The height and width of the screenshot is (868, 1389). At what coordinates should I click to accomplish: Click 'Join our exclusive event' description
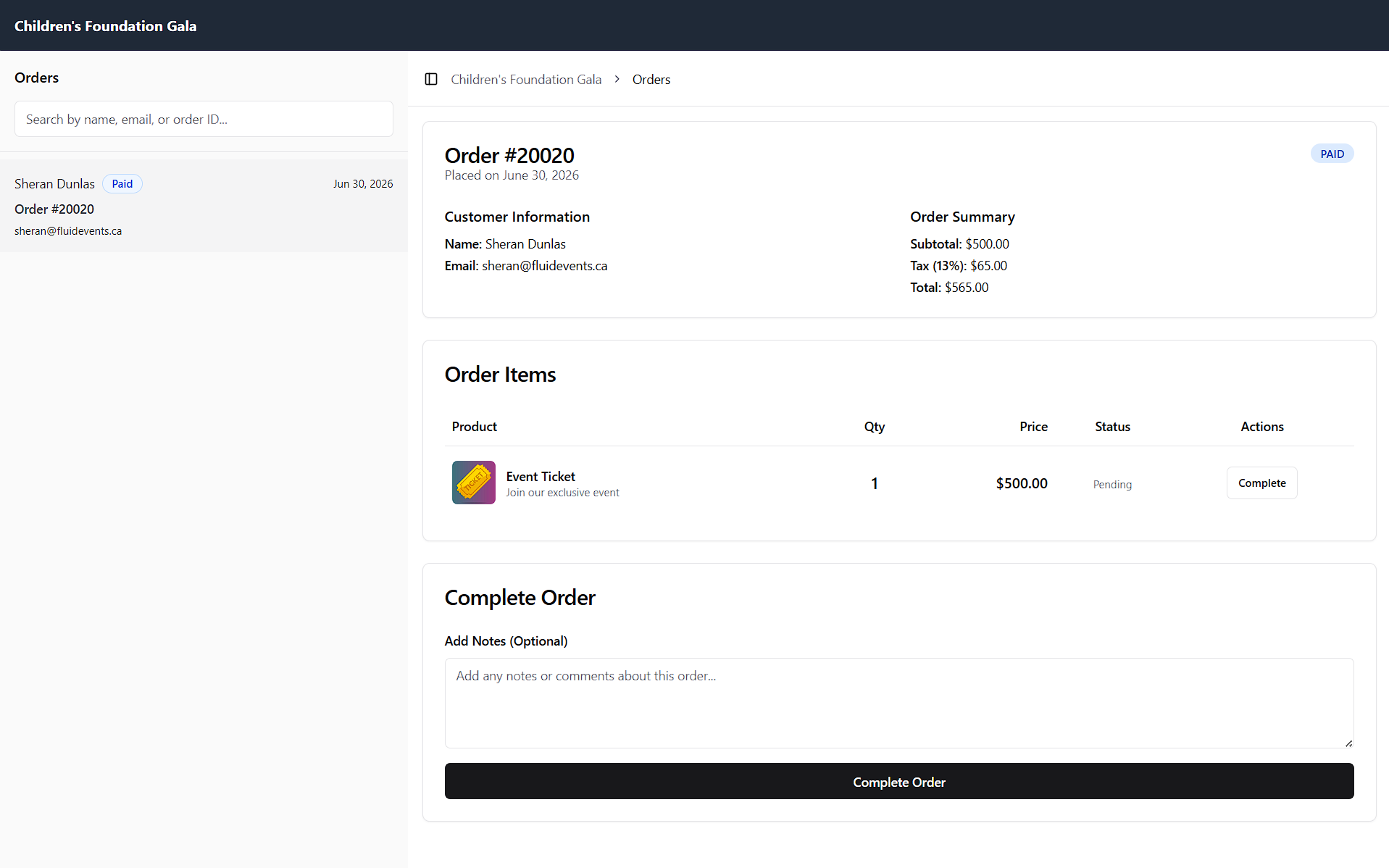562,493
